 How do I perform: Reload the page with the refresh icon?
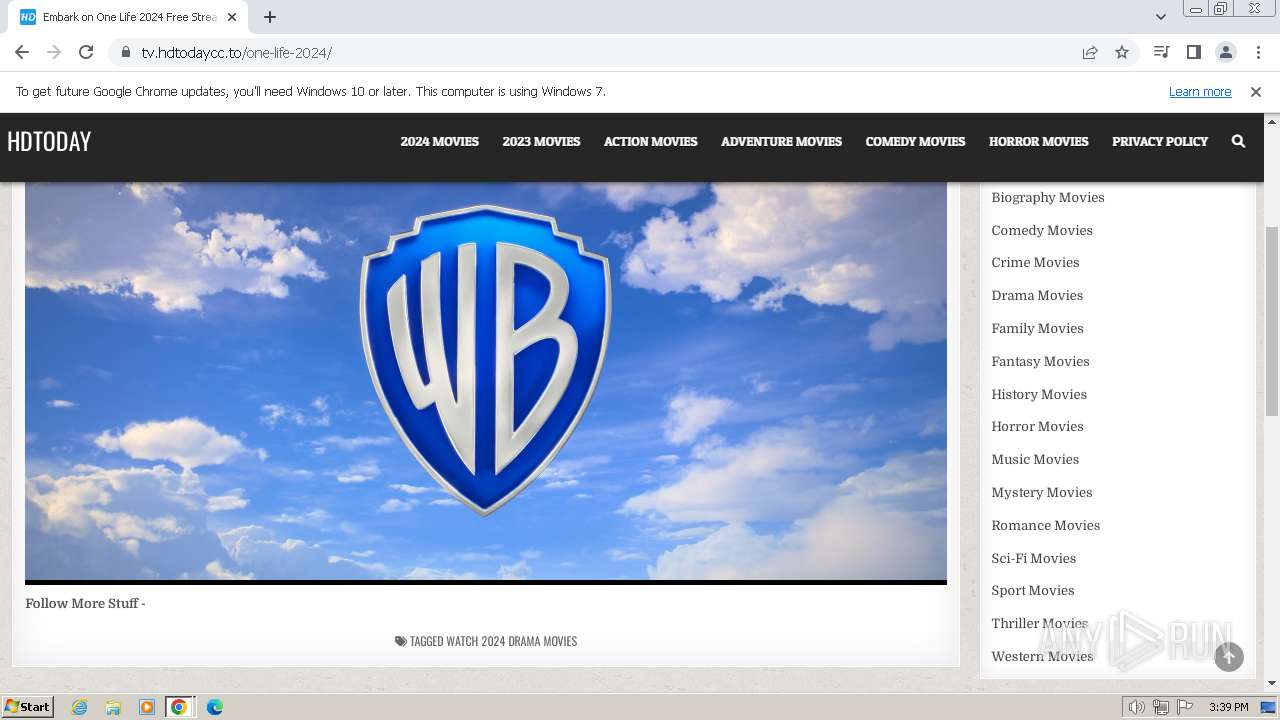[86, 52]
